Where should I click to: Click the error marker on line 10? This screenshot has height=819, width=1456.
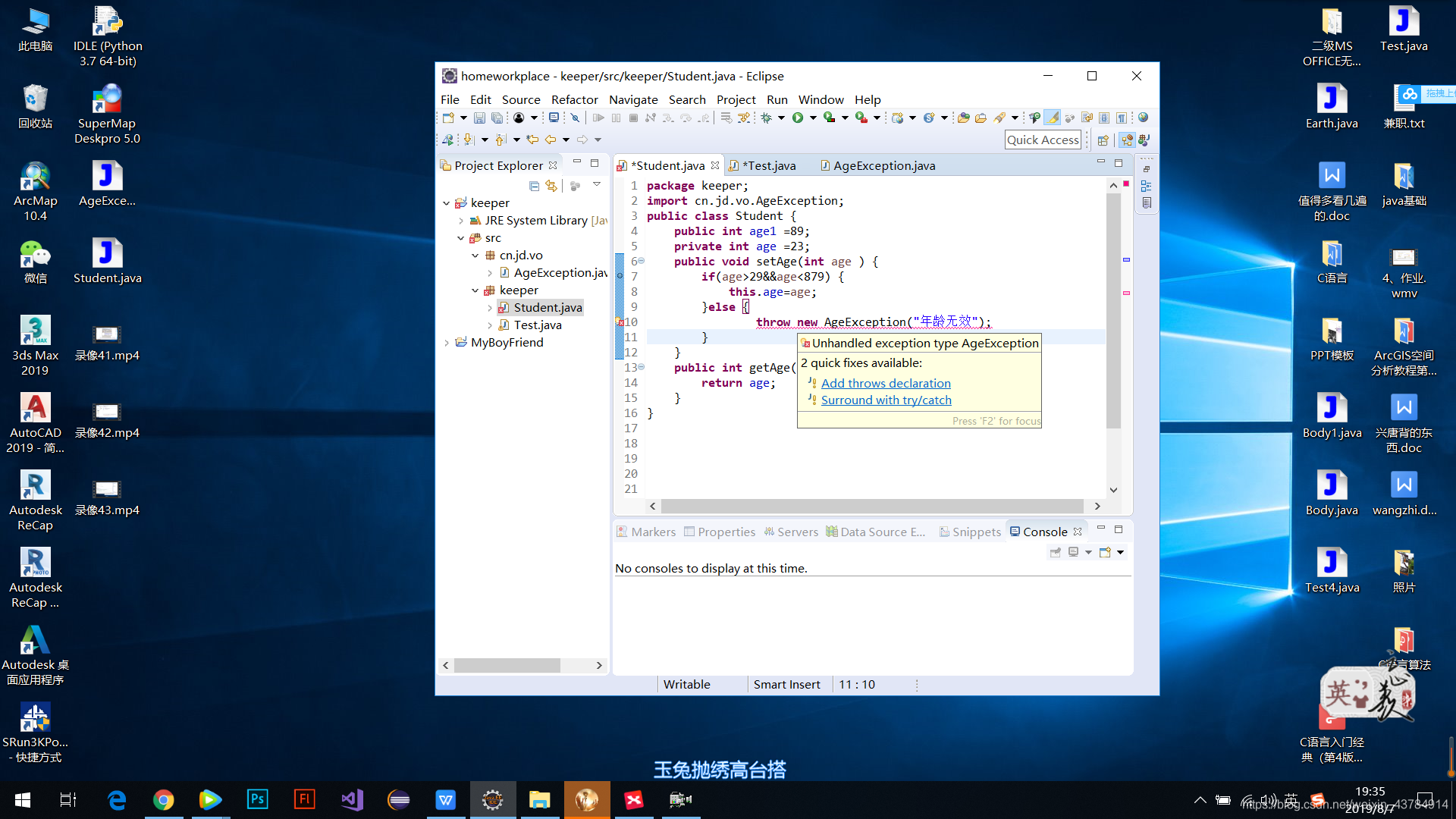[620, 322]
